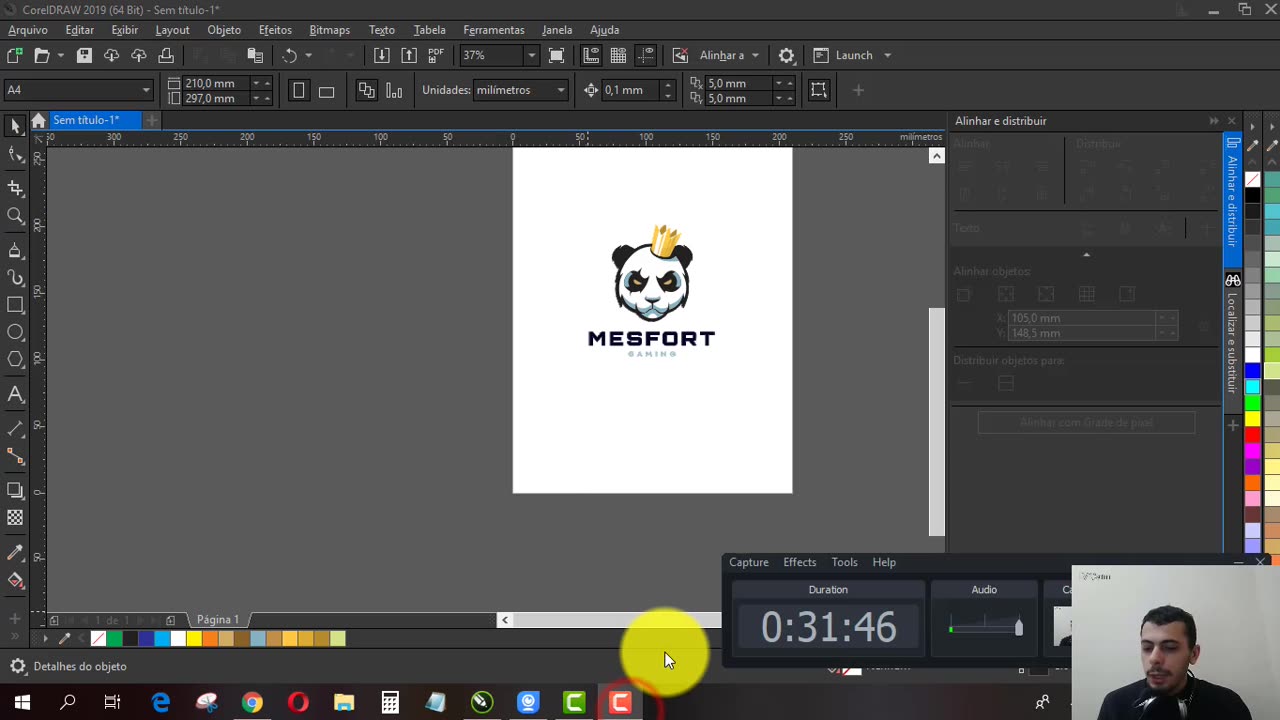This screenshot has width=1280, height=720.
Task: Click the page width 210,0 mm field
Action: click(215, 83)
